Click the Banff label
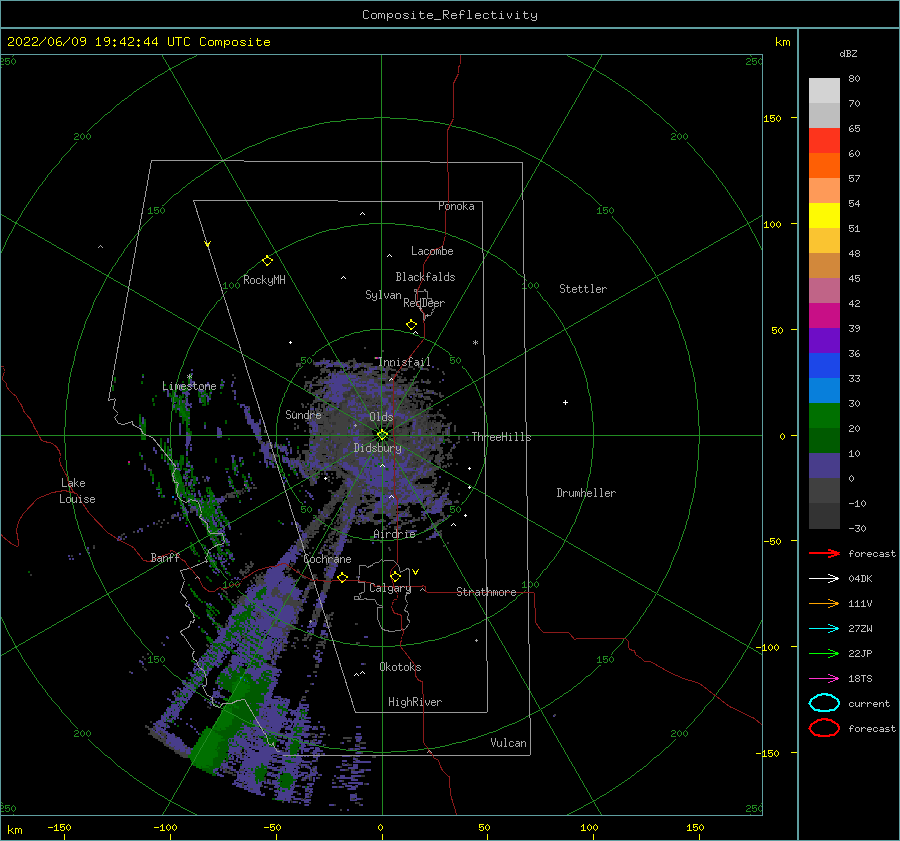This screenshot has width=900, height=841. point(165,557)
